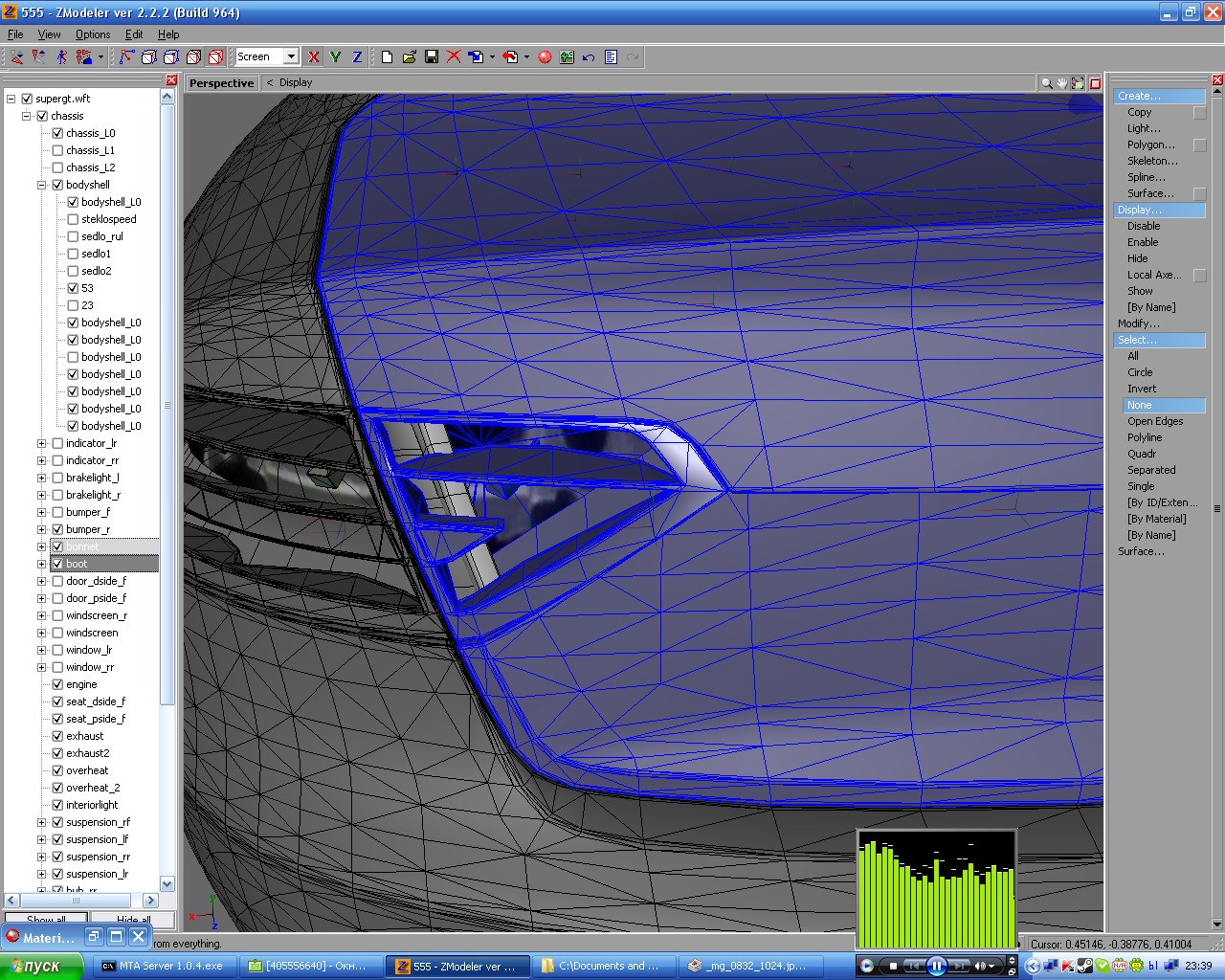Activate the viewport pan hand tool
The height and width of the screenshot is (980, 1225).
pos(1062,83)
